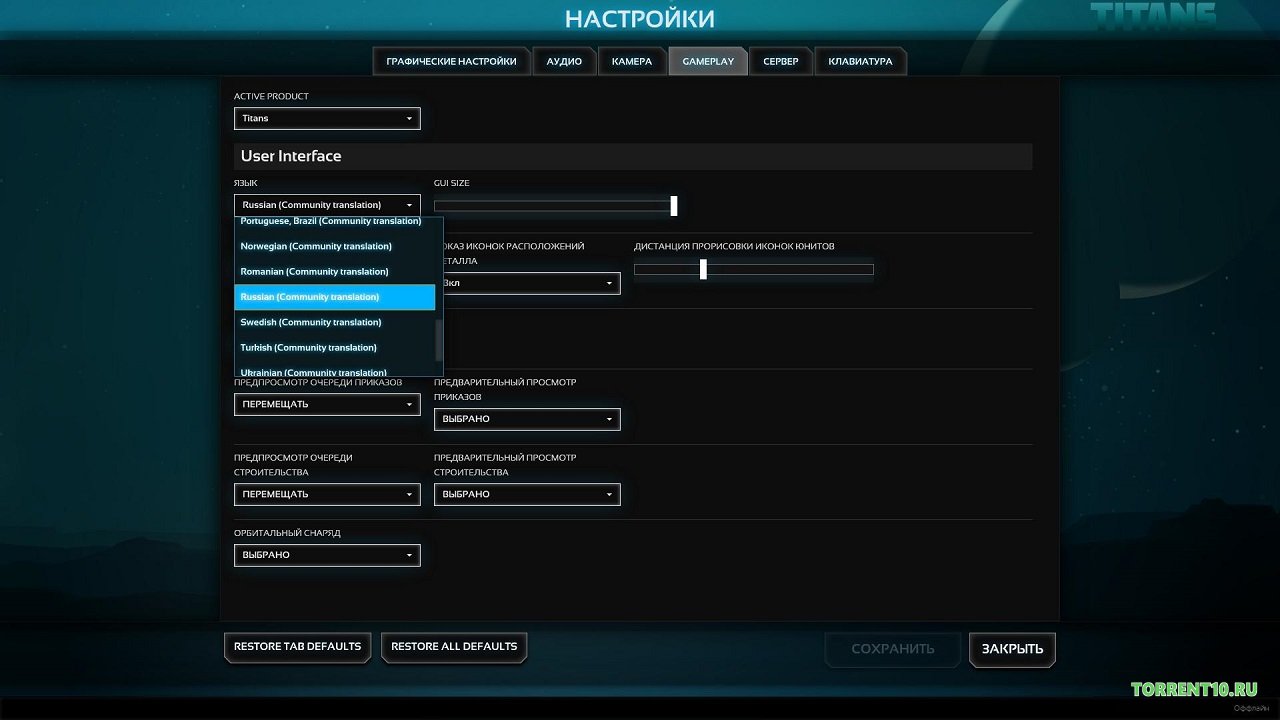Screen dimensions: 1280x720
Task: Expand the Орбитальный снаряд dropdown
Action: pos(327,555)
